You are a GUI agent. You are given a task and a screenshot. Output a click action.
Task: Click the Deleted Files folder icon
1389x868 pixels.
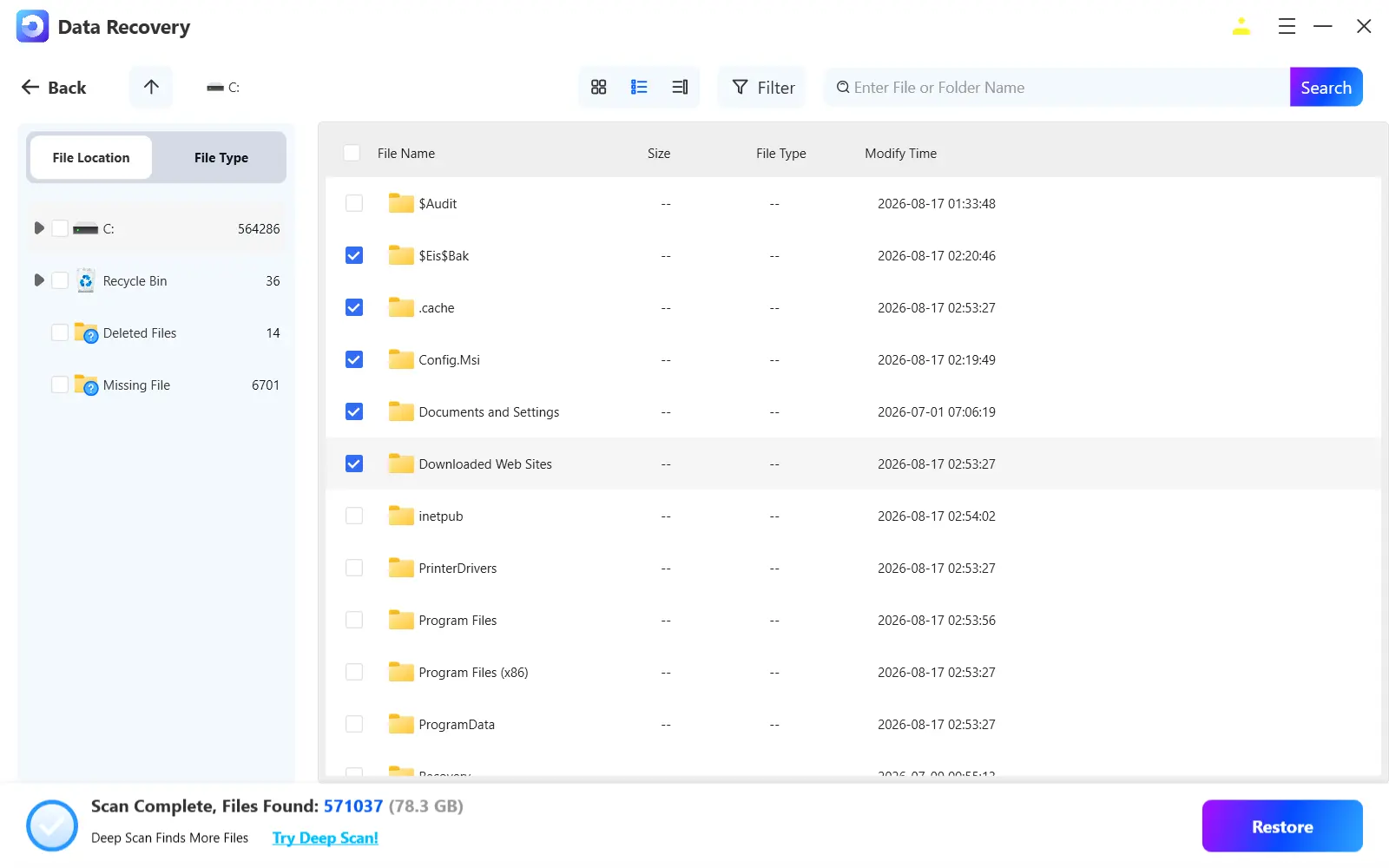86,332
